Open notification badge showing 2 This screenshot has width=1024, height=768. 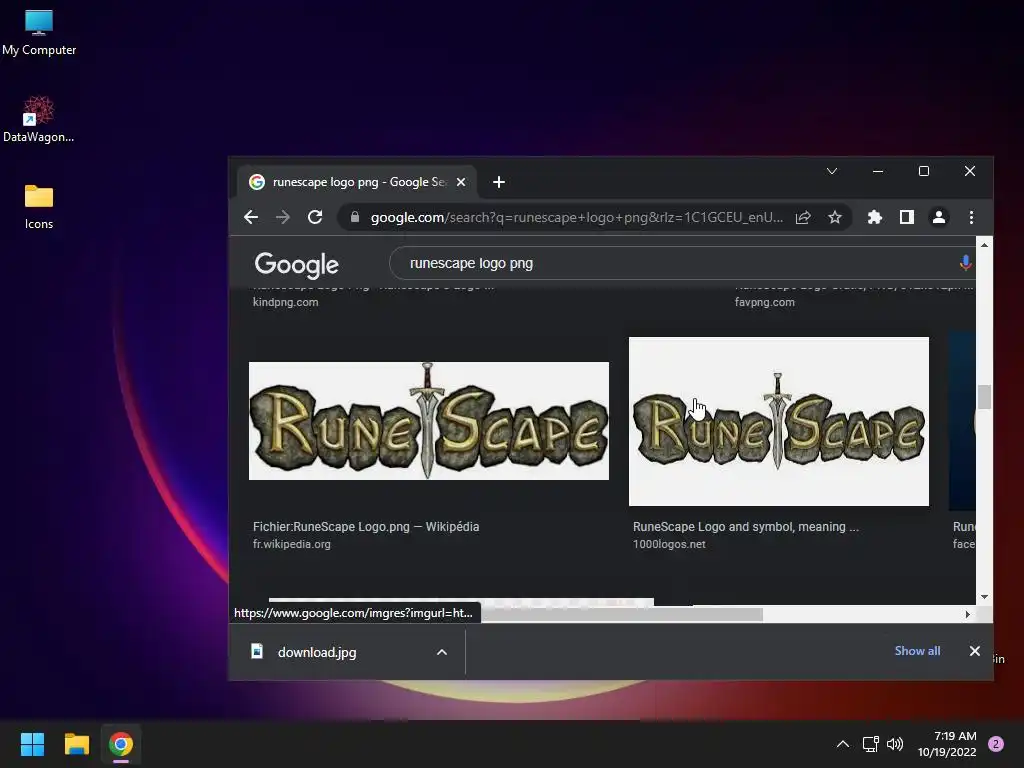(x=996, y=744)
